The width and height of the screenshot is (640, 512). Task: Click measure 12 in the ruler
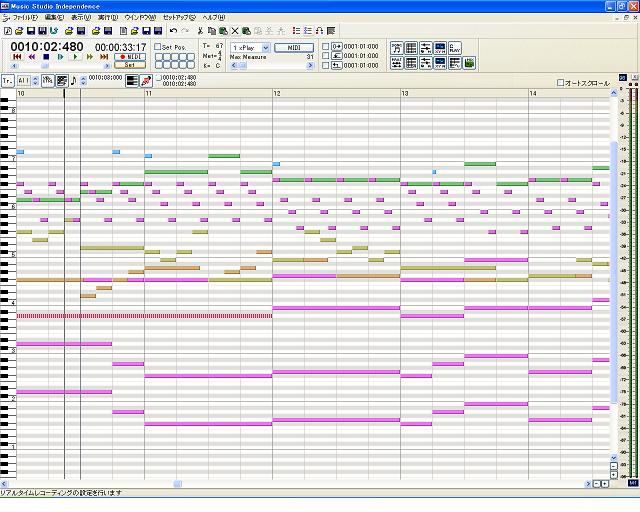(x=277, y=93)
